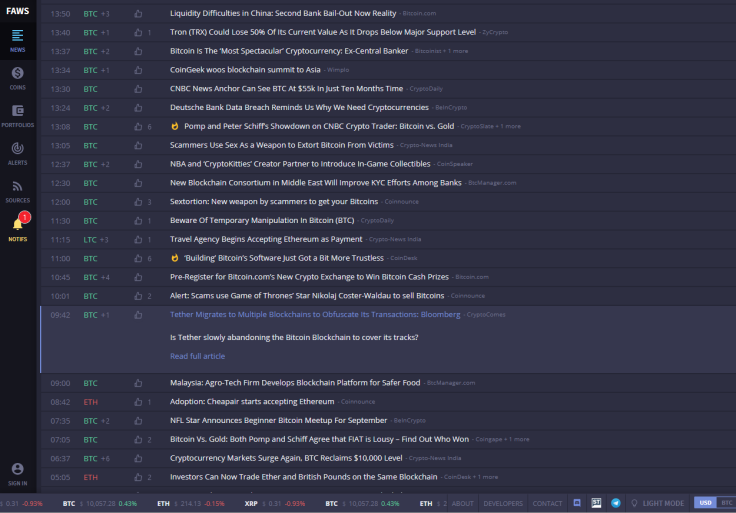Show '+ 1 more' sources for Bitcoin Vs. Gold article
This screenshot has height=513, width=736.
[517, 439]
